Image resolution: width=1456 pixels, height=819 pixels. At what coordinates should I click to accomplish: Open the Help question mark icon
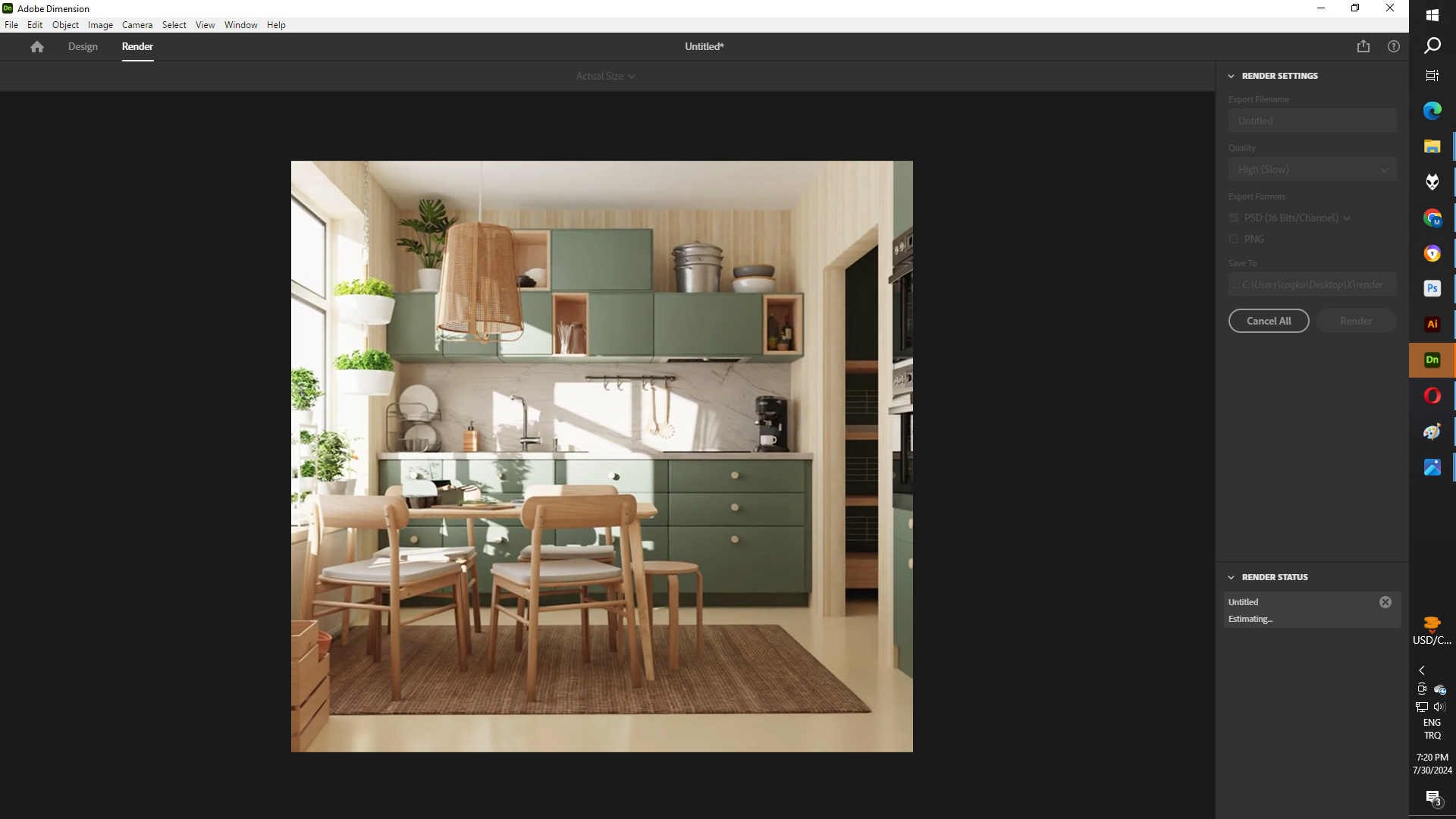1393,46
